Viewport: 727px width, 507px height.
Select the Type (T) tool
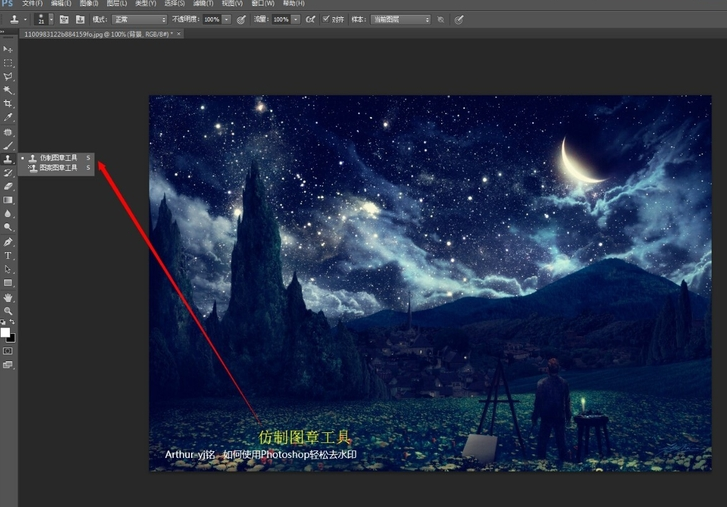tap(8, 256)
